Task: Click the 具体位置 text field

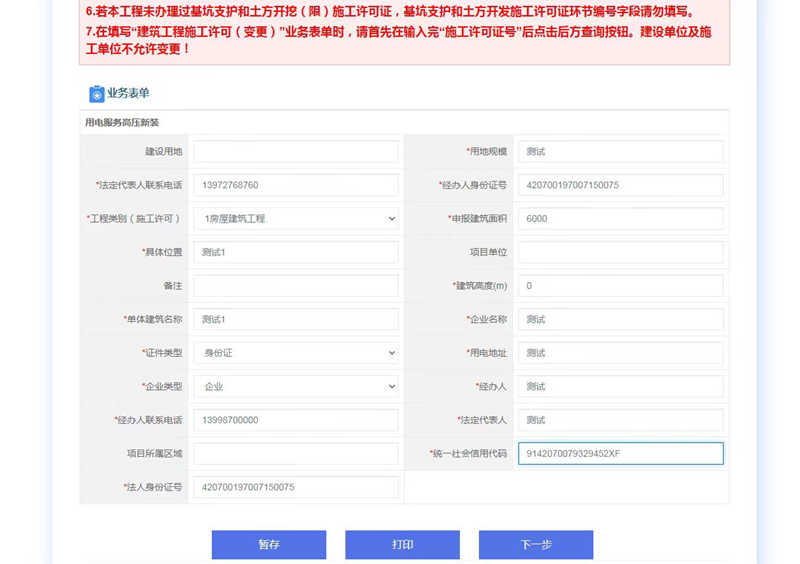Action: pos(296,252)
